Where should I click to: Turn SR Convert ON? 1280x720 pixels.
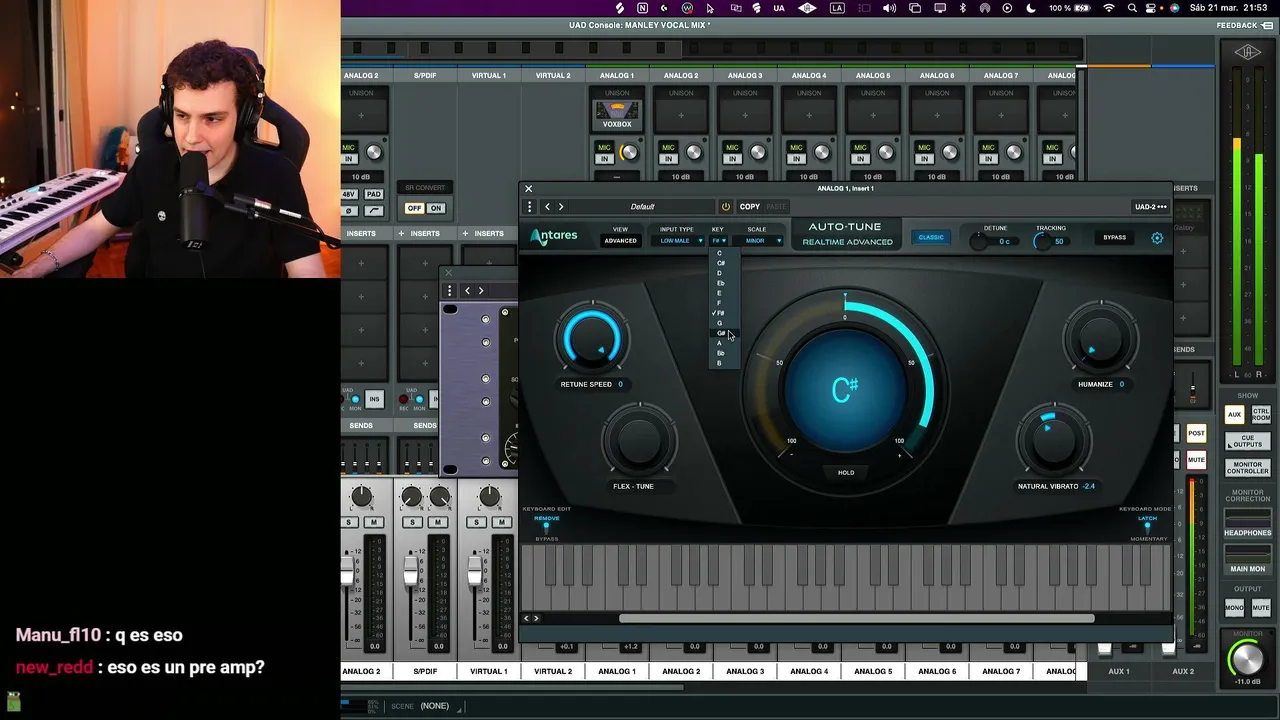pyautogui.click(x=436, y=208)
